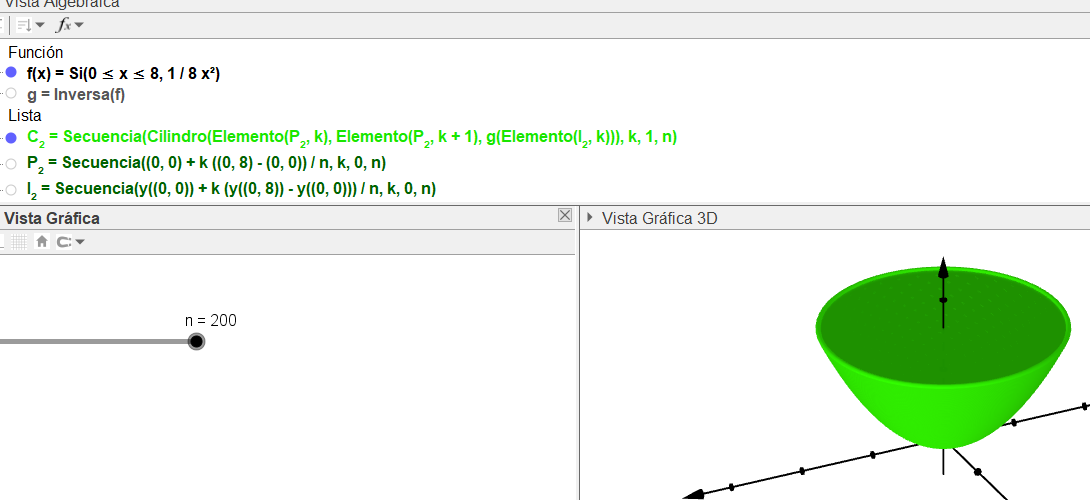
Task: Hide function f(x) using its visibility circle
Action: coord(11,73)
